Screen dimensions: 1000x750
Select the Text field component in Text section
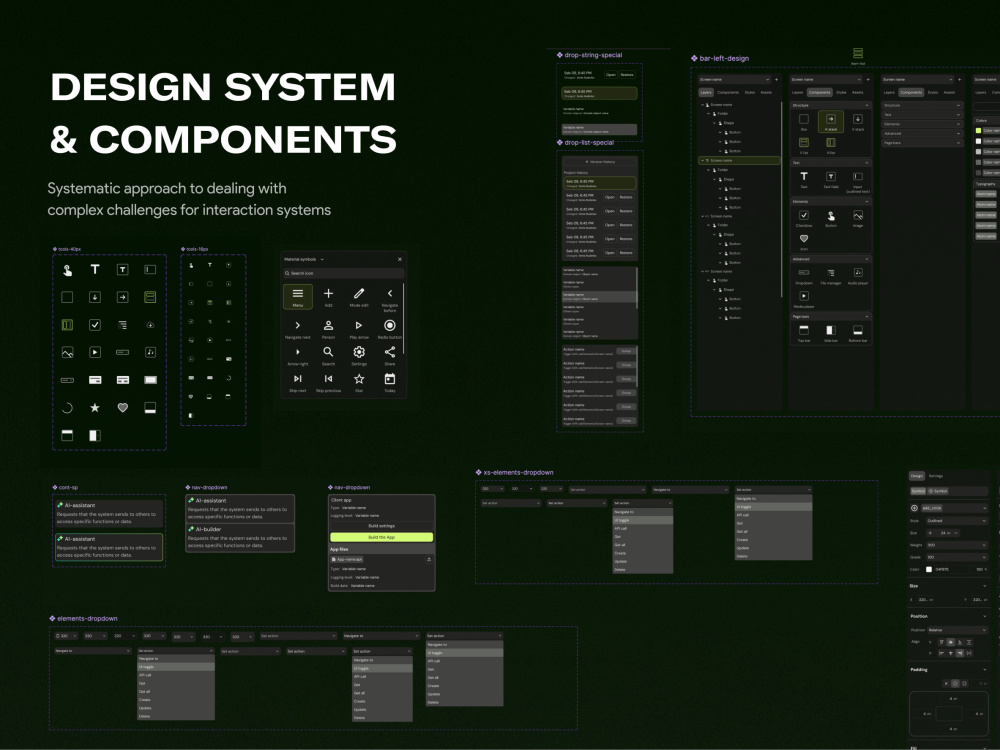point(831,179)
